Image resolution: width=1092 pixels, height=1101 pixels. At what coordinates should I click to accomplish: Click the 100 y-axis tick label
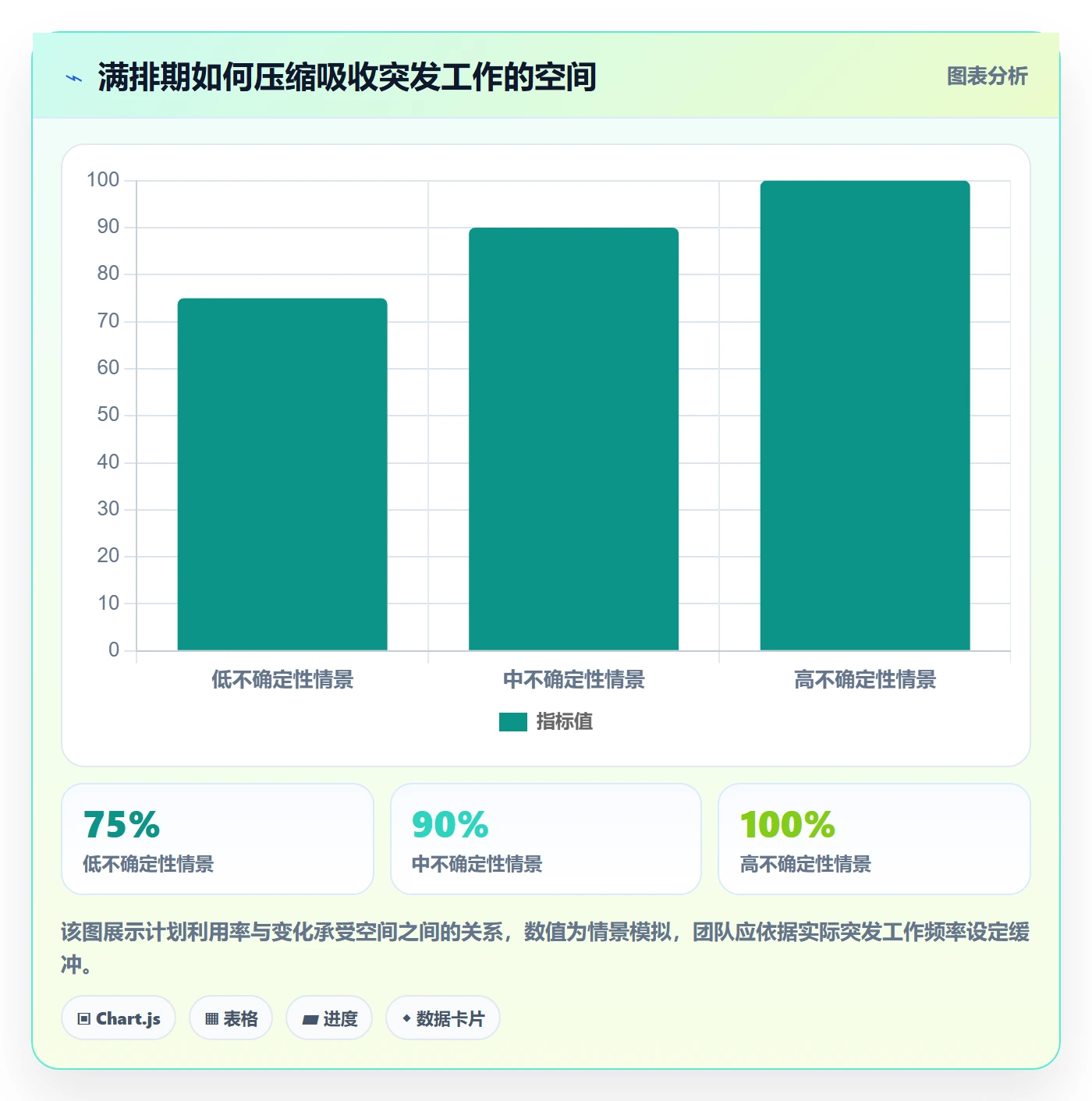[103, 180]
